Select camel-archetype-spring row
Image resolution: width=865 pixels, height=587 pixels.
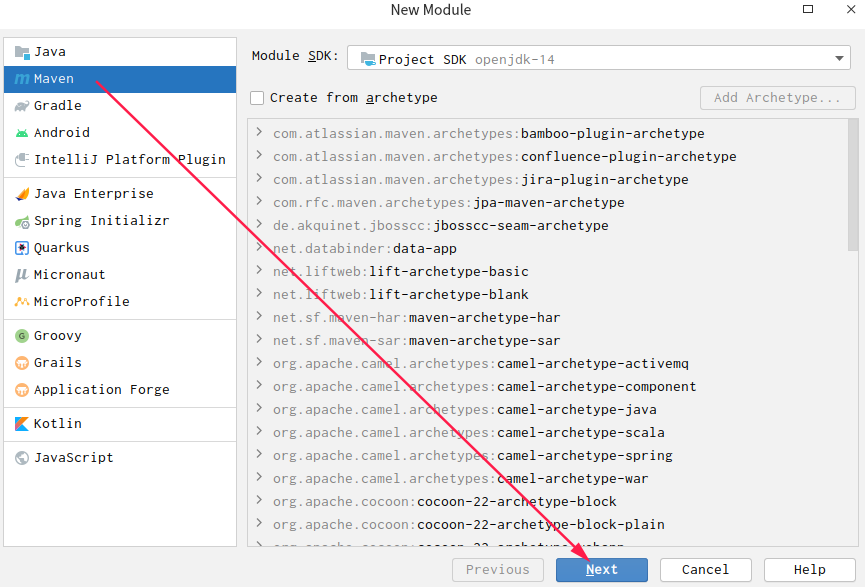coord(547,456)
